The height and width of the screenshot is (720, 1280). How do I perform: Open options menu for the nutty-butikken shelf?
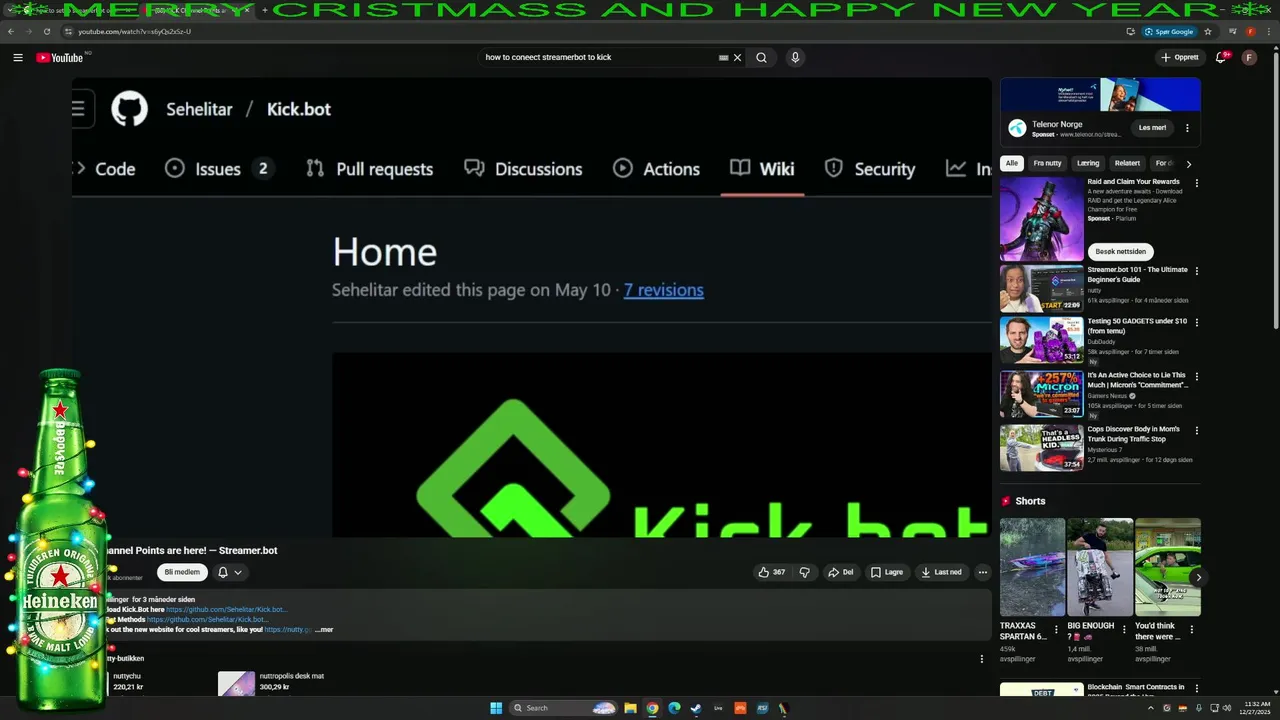[982, 659]
